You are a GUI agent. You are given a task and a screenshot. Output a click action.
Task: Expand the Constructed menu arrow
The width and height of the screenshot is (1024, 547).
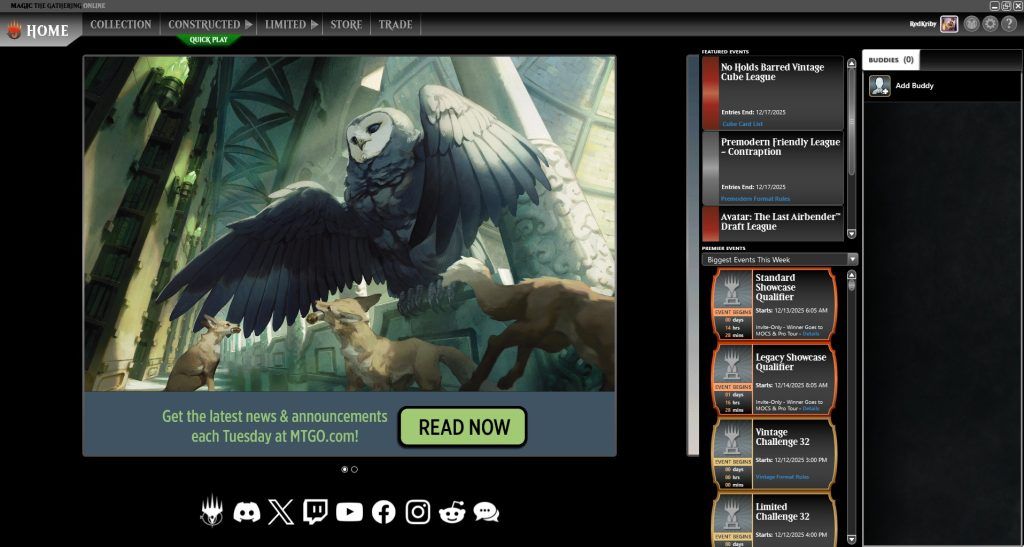pyautogui.click(x=248, y=25)
